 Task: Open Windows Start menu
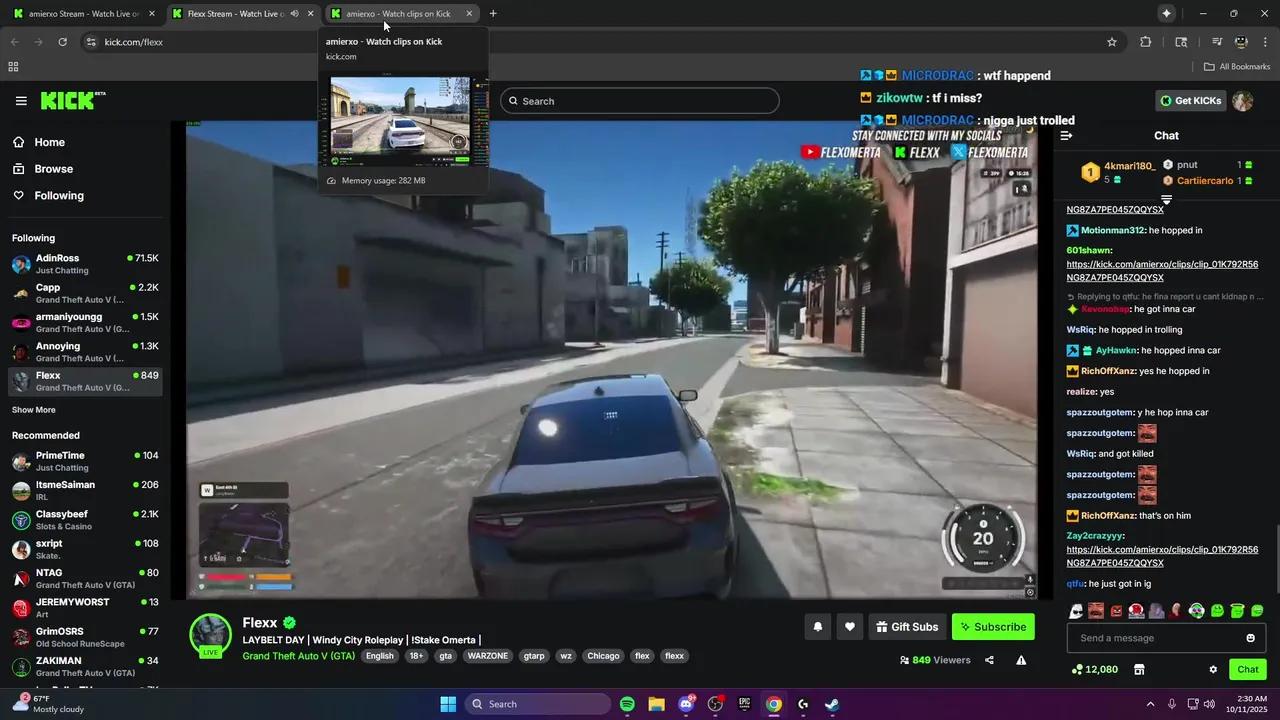pos(448,704)
